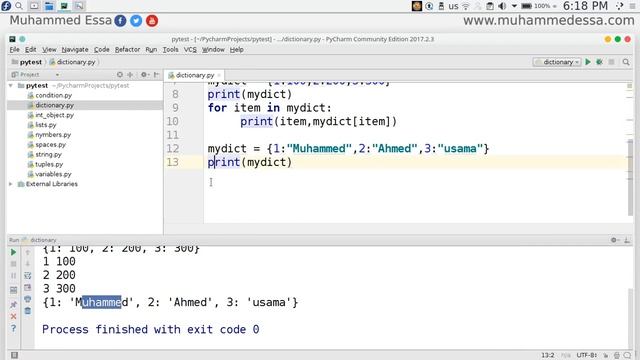Click the scroll-from-source target icon in the Project panel
The height and width of the screenshot is (360, 640).
(120, 75)
